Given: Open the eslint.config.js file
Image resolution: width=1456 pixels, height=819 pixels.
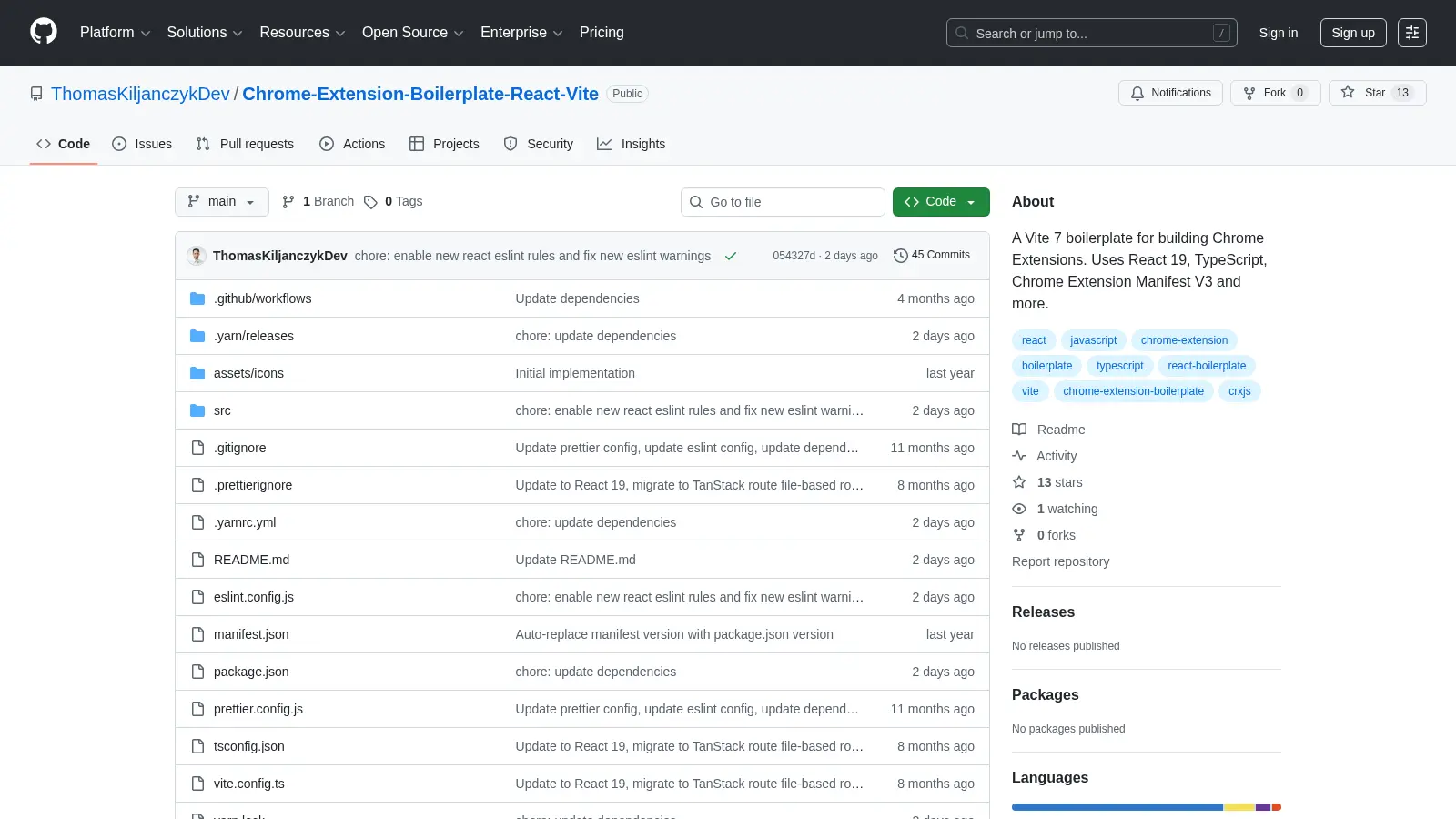Looking at the screenshot, I should (254, 597).
